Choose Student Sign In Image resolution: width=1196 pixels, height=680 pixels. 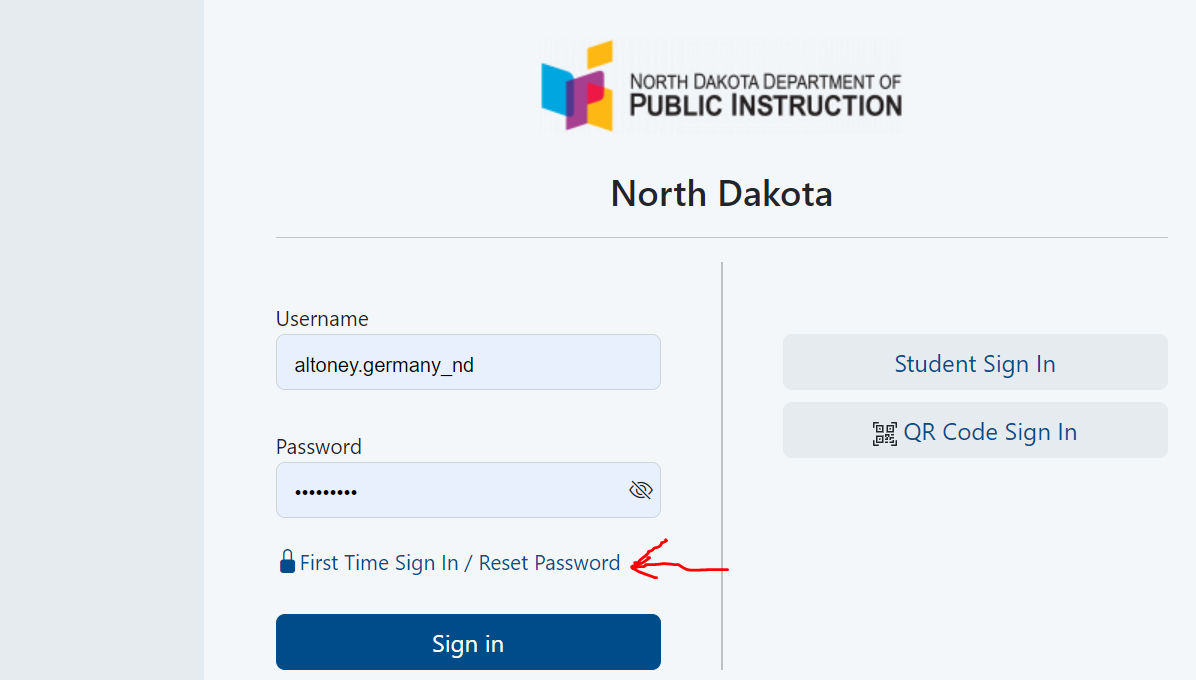pyautogui.click(x=975, y=362)
